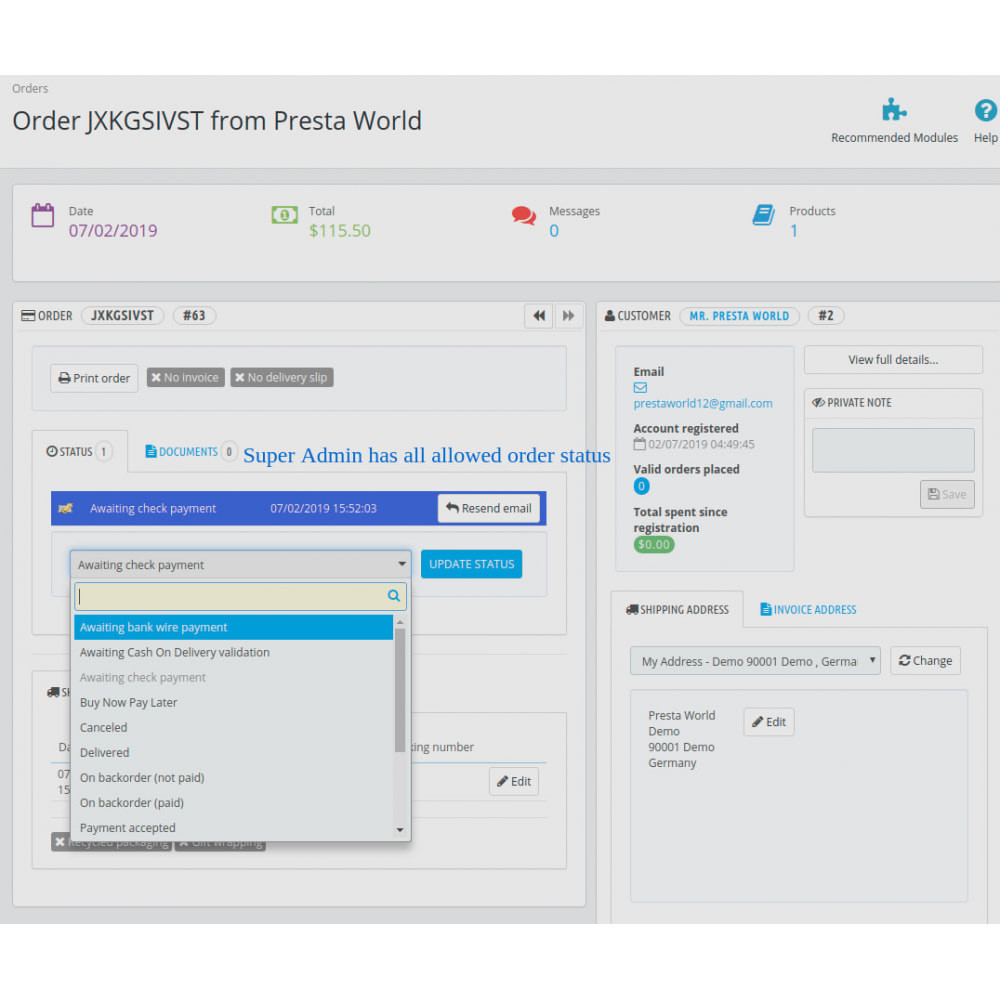The width and height of the screenshot is (1000, 1000).
Task: Save the private note
Action: 947,494
